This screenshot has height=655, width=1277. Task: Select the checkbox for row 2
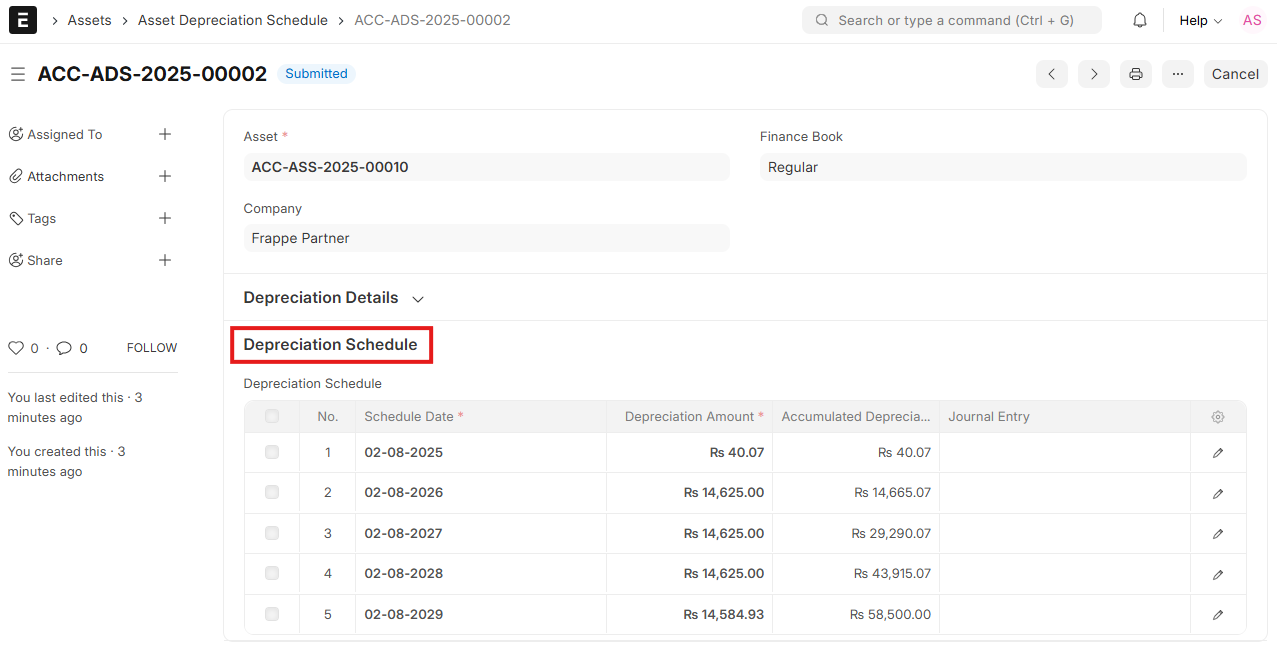tap(272, 493)
